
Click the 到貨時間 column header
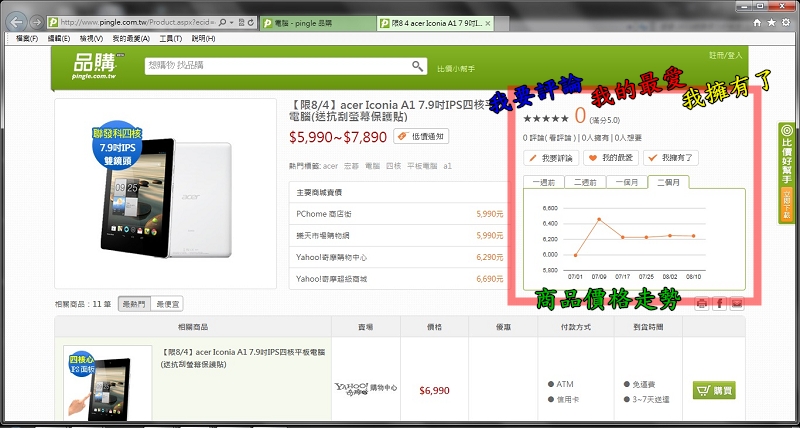(x=648, y=327)
